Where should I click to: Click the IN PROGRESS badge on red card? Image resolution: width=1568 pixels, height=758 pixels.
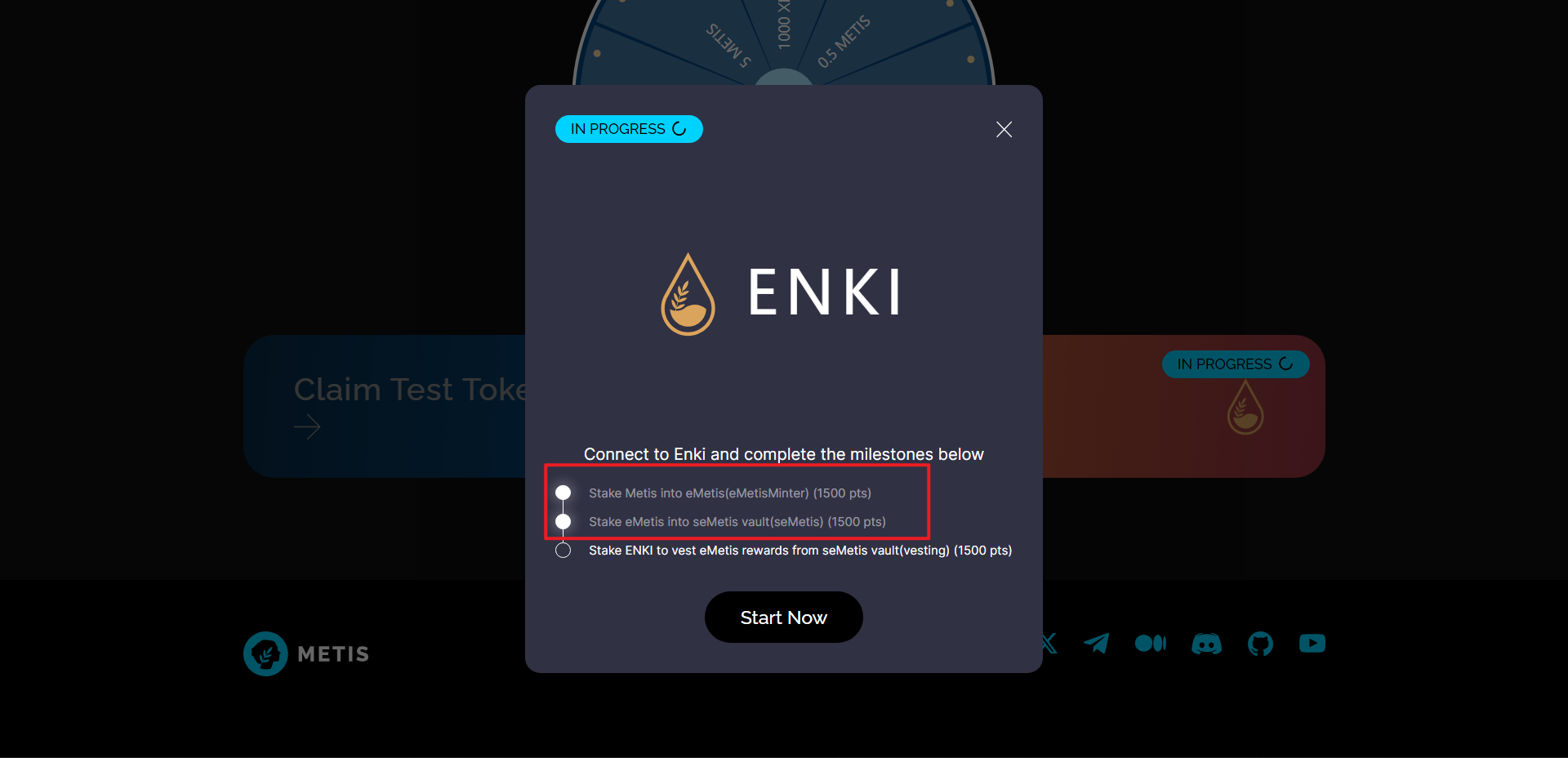tap(1236, 364)
